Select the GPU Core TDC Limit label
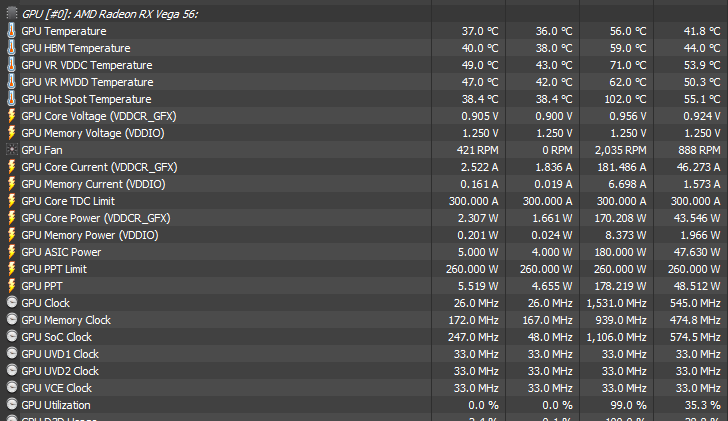The image size is (728, 421). pos(68,201)
